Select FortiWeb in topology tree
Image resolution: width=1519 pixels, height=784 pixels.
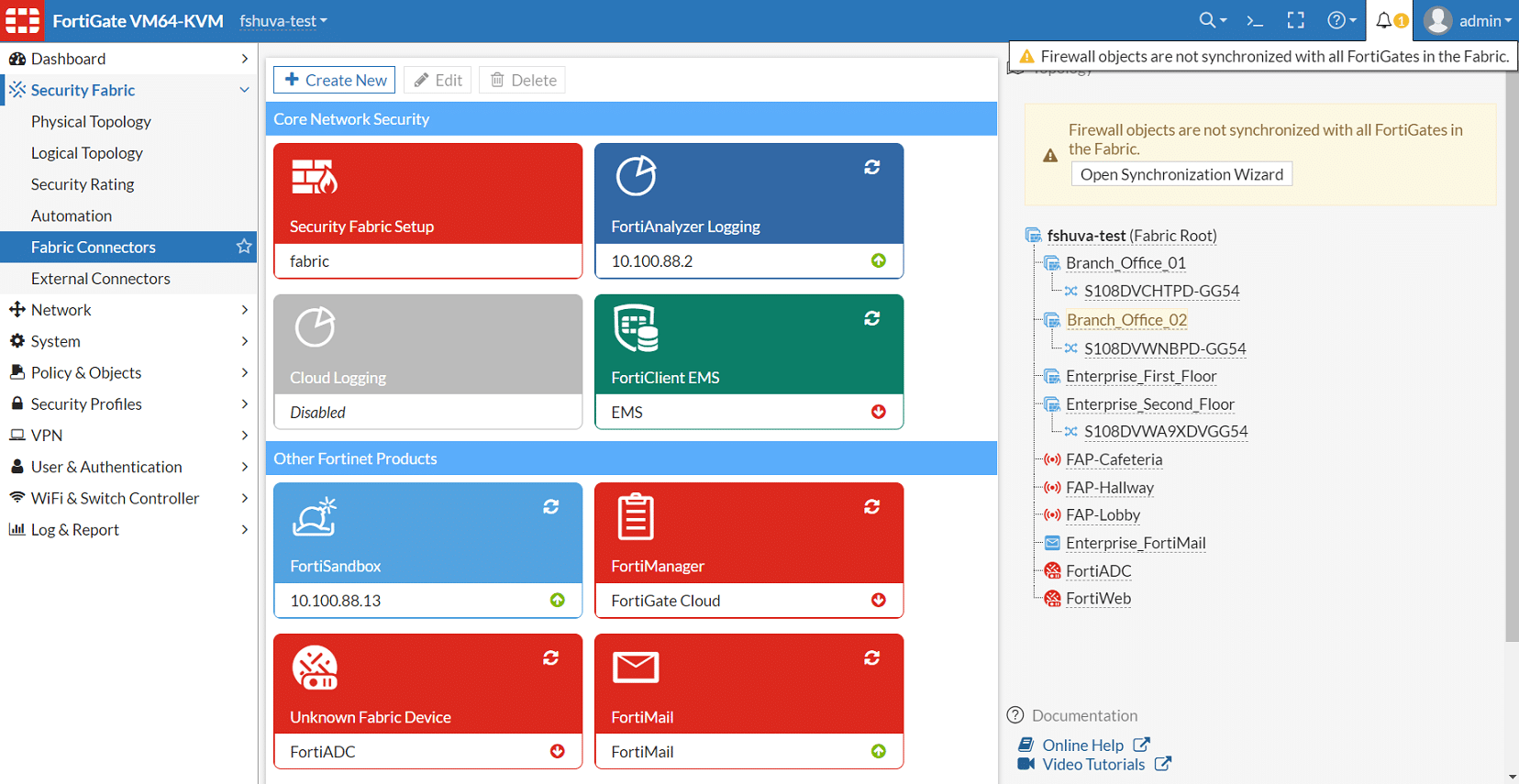[x=1098, y=599]
